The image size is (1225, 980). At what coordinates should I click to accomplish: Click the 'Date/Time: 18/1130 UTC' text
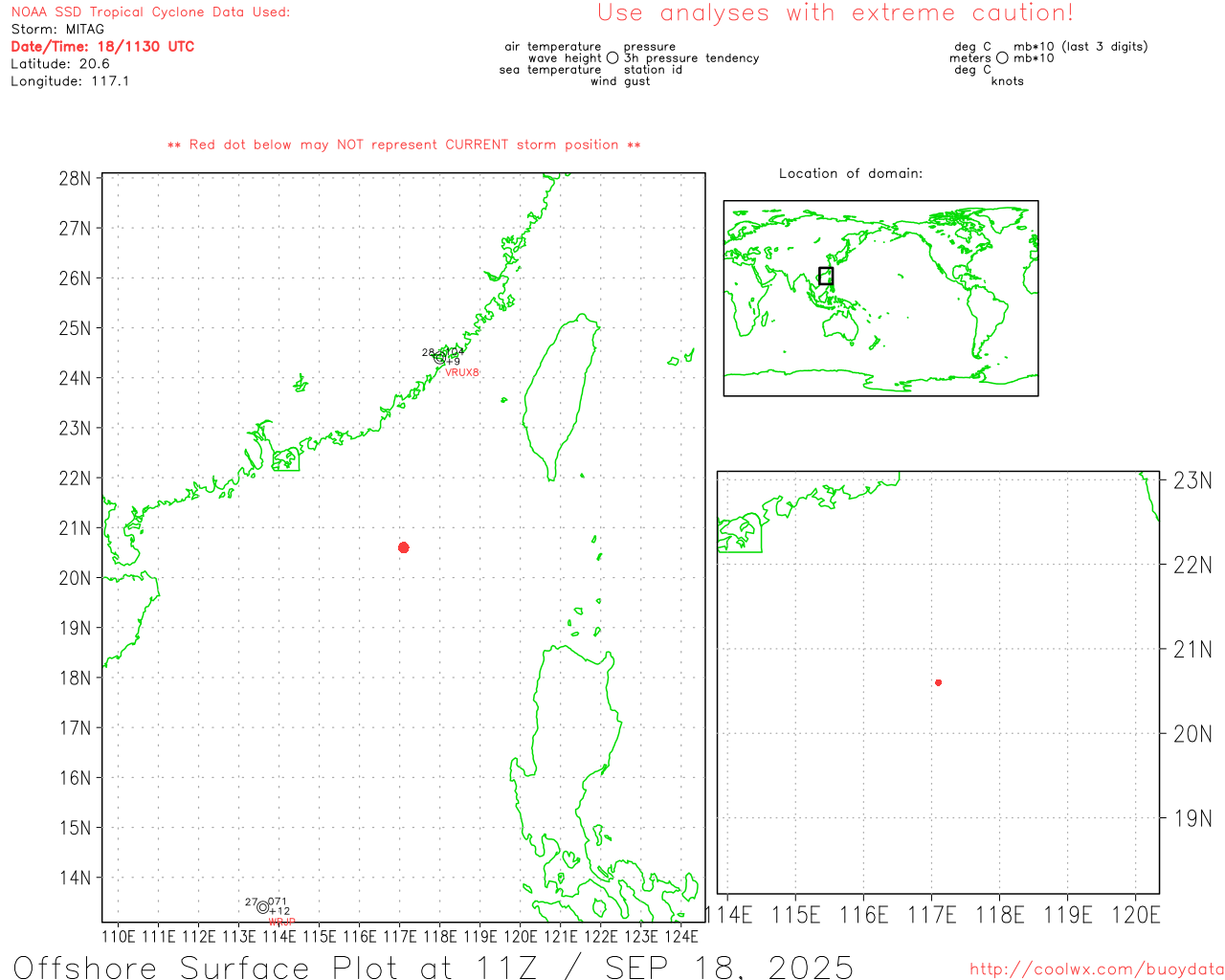tap(102, 47)
